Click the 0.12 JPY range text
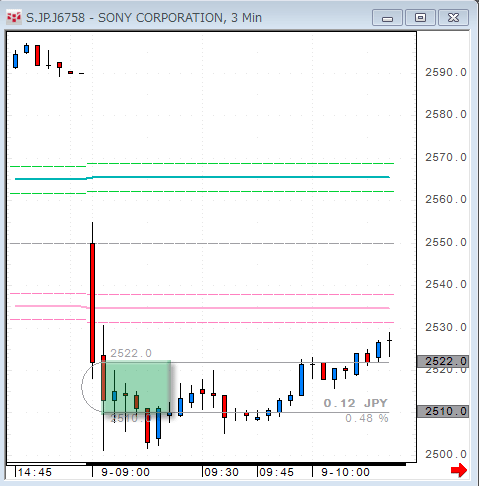 point(355,403)
